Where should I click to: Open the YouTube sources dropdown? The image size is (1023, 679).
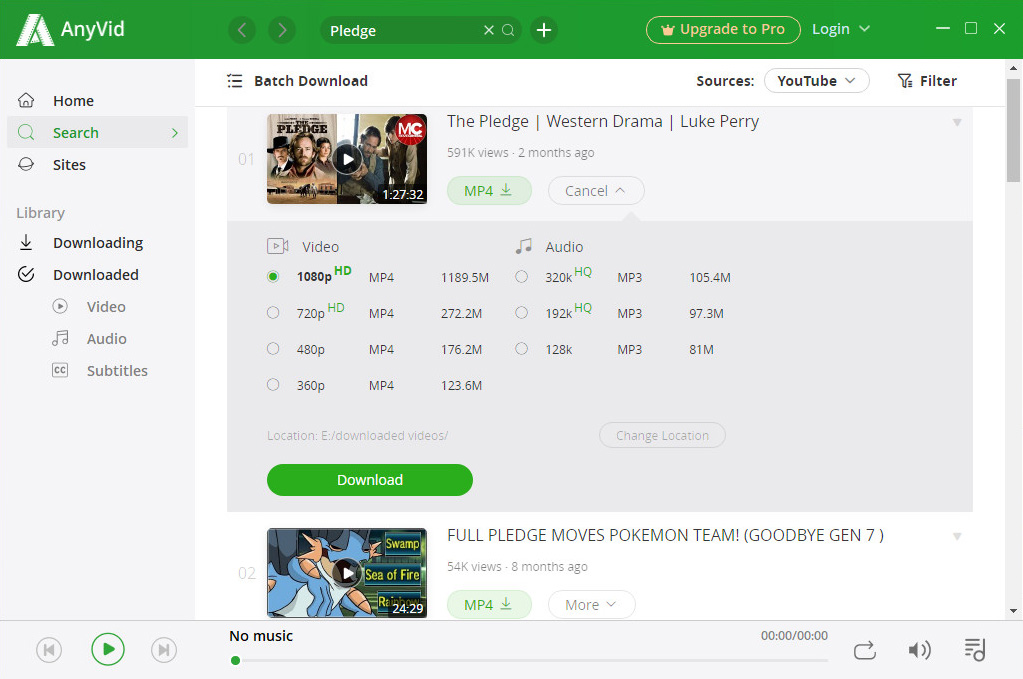click(816, 81)
